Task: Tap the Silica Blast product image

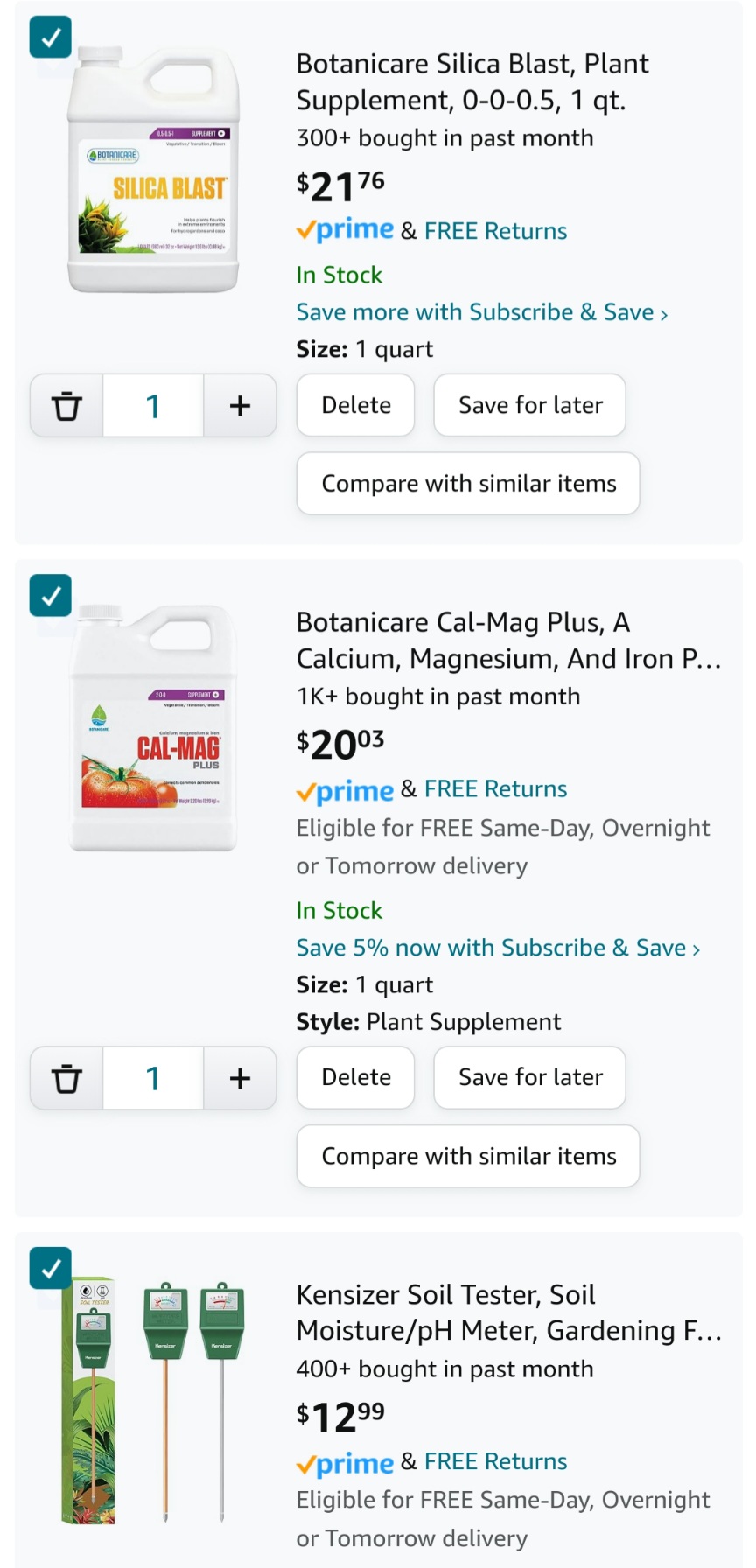Action: 154,171
